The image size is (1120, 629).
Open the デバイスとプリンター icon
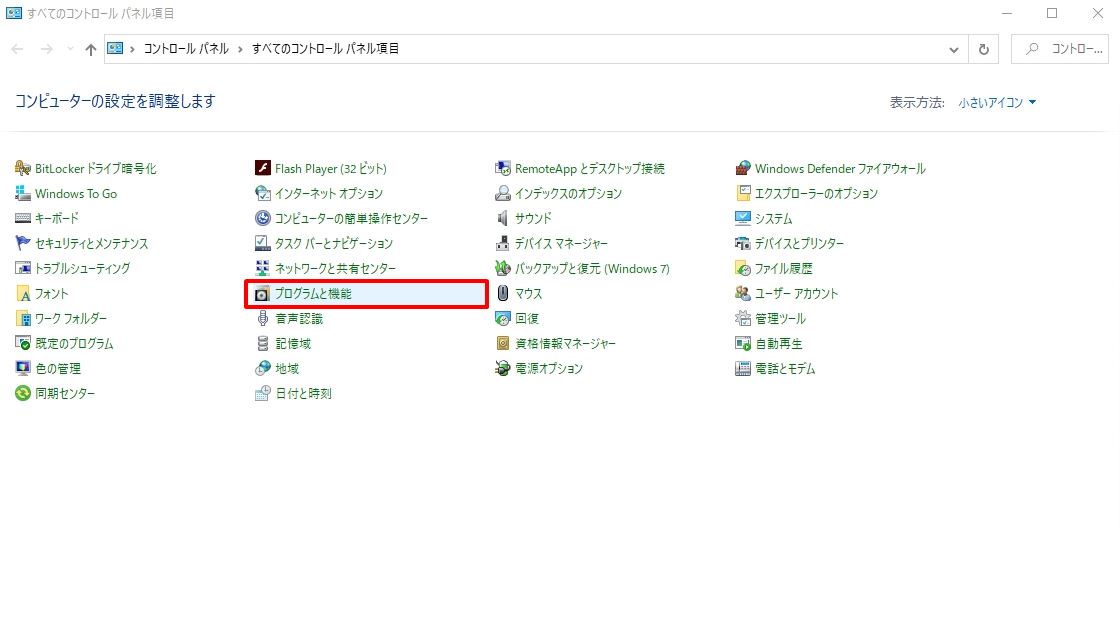coord(743,243)
